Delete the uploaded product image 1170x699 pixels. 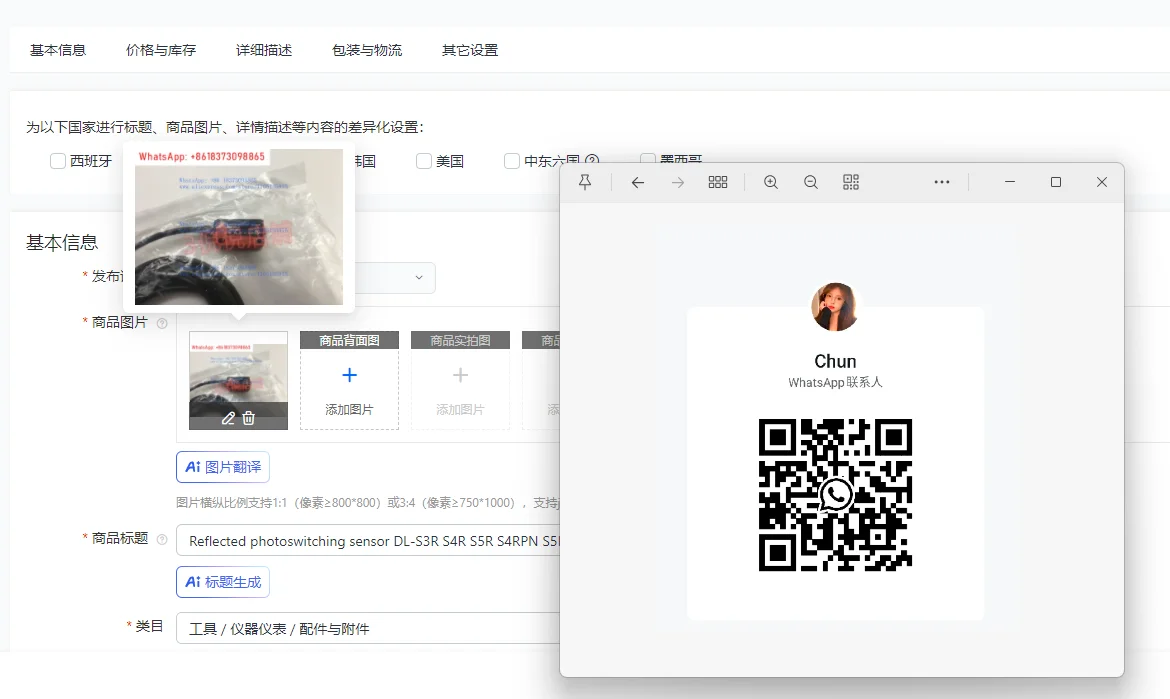point(249,418)
